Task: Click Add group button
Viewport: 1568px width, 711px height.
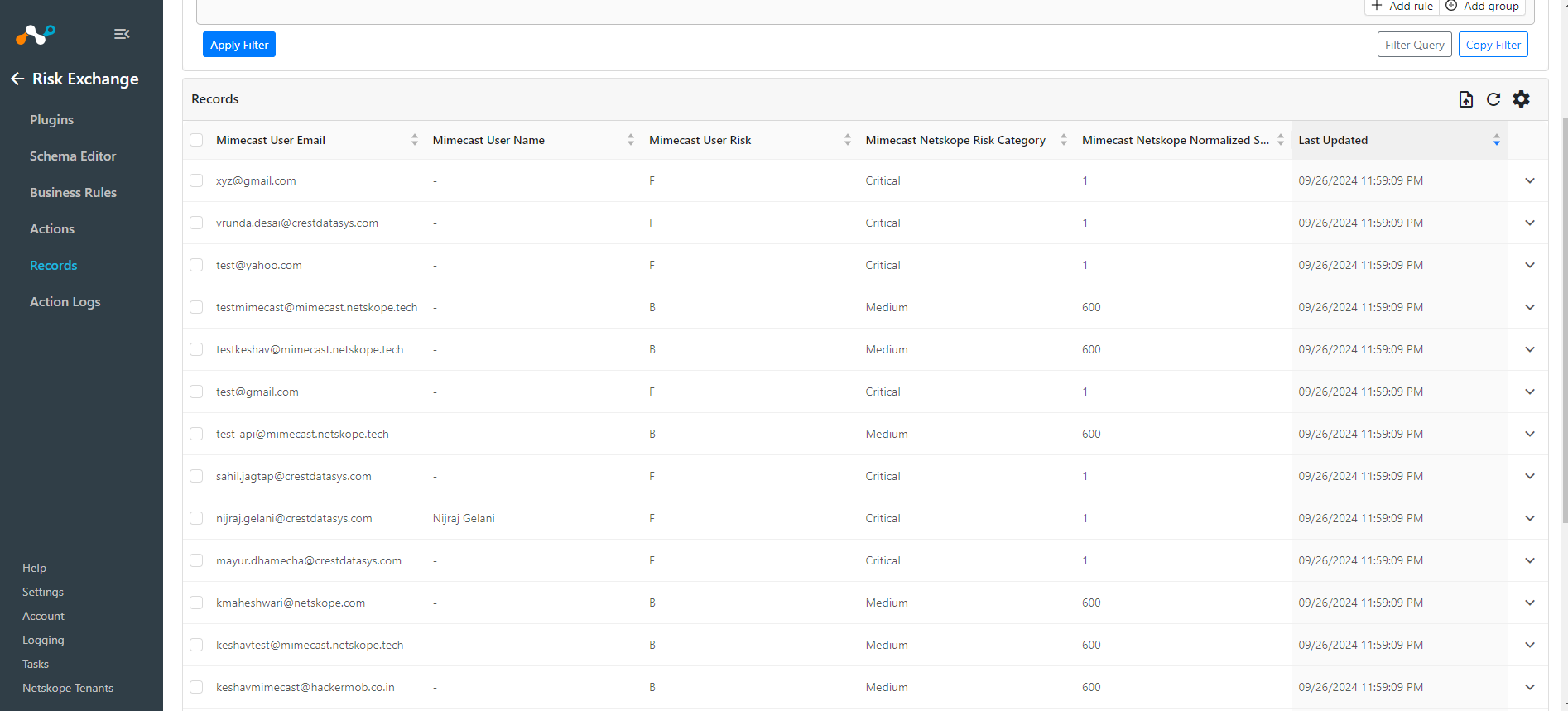Action: click(1483, 6)
